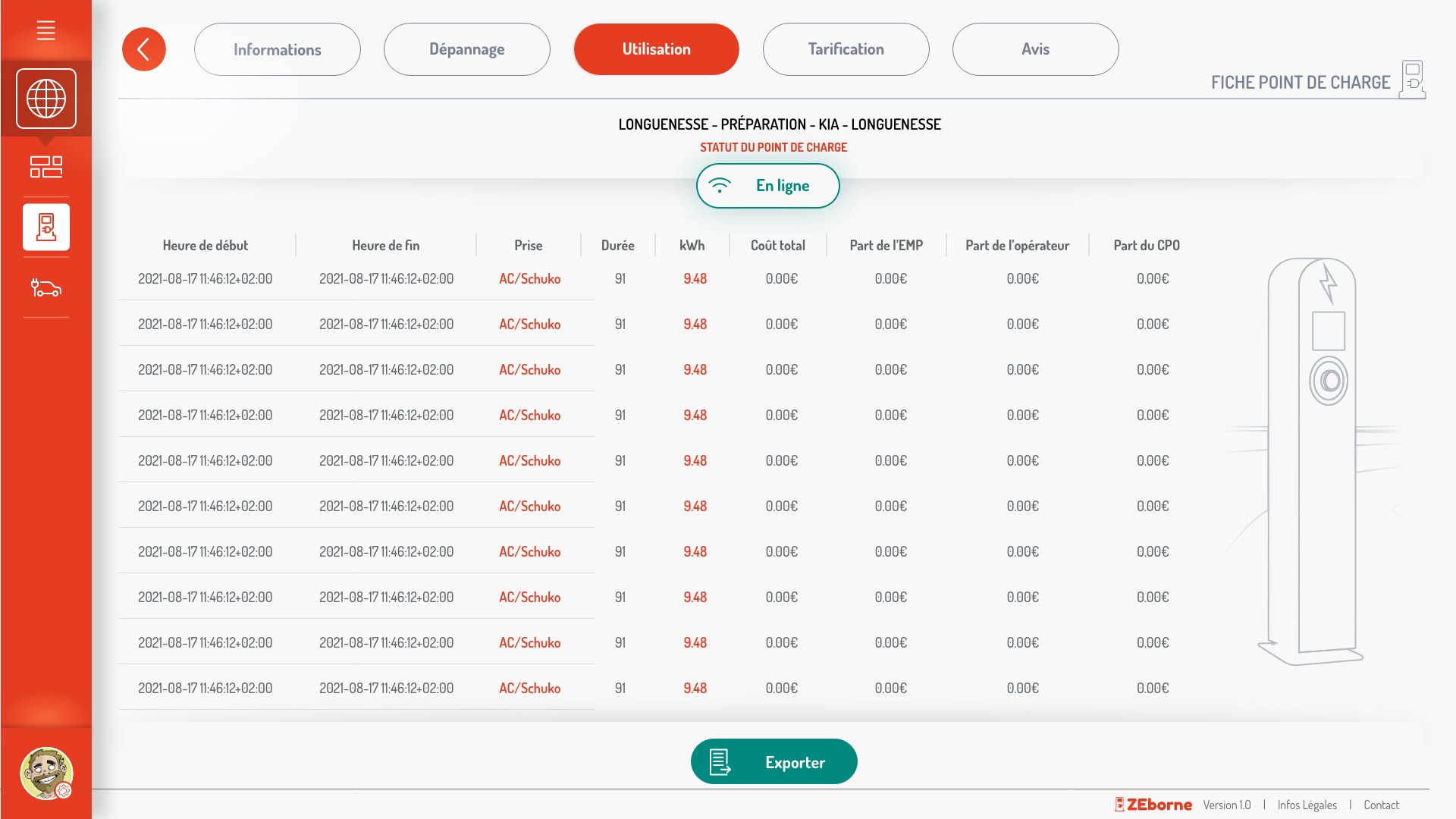
Task: Select the Tarification tab
Action: point(846,49)
